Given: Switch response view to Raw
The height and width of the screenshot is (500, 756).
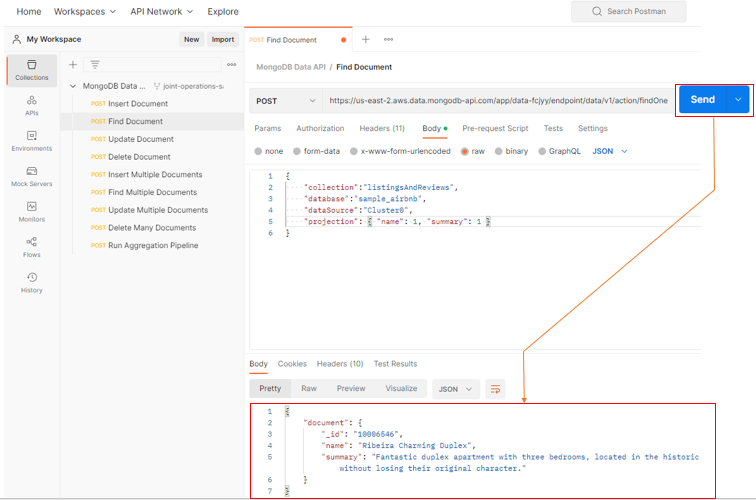Looking at the screenshot, I should pos(309,389).
